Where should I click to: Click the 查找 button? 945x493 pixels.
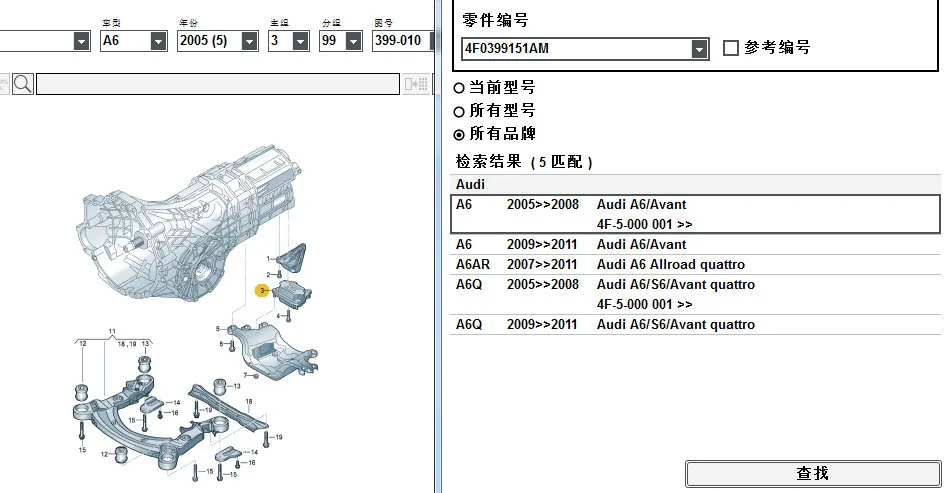(812, 474)
